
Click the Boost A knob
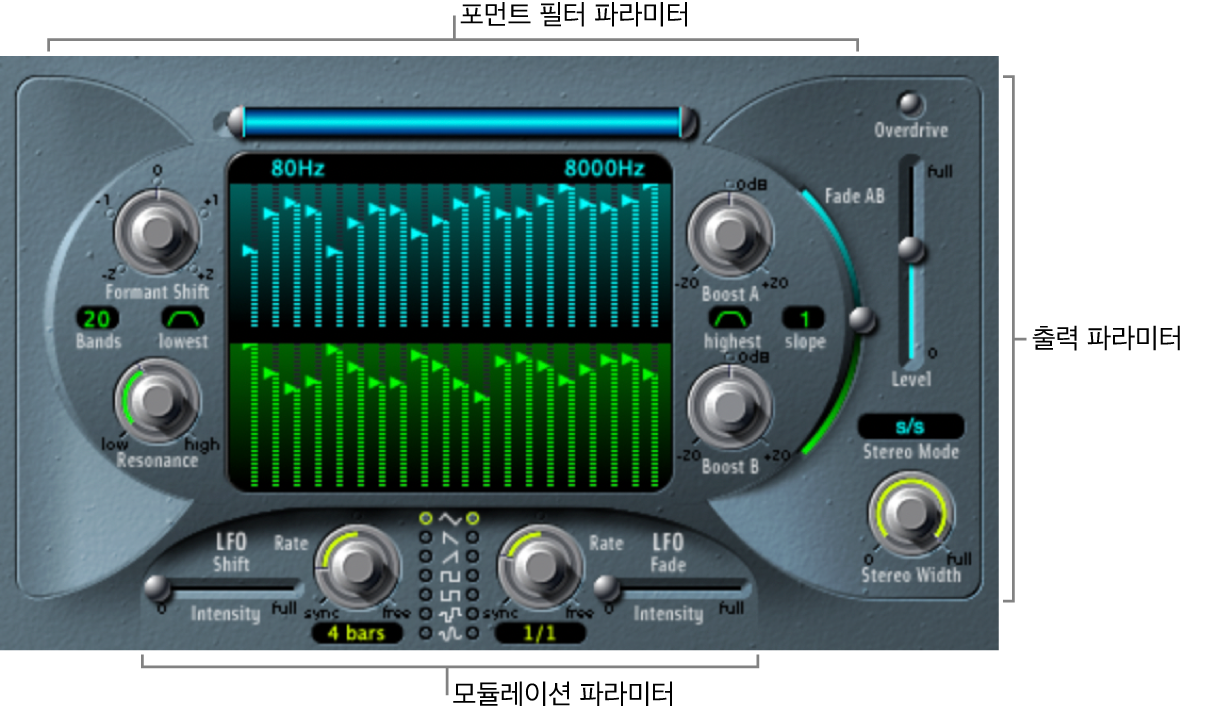(x=730, y=235)
